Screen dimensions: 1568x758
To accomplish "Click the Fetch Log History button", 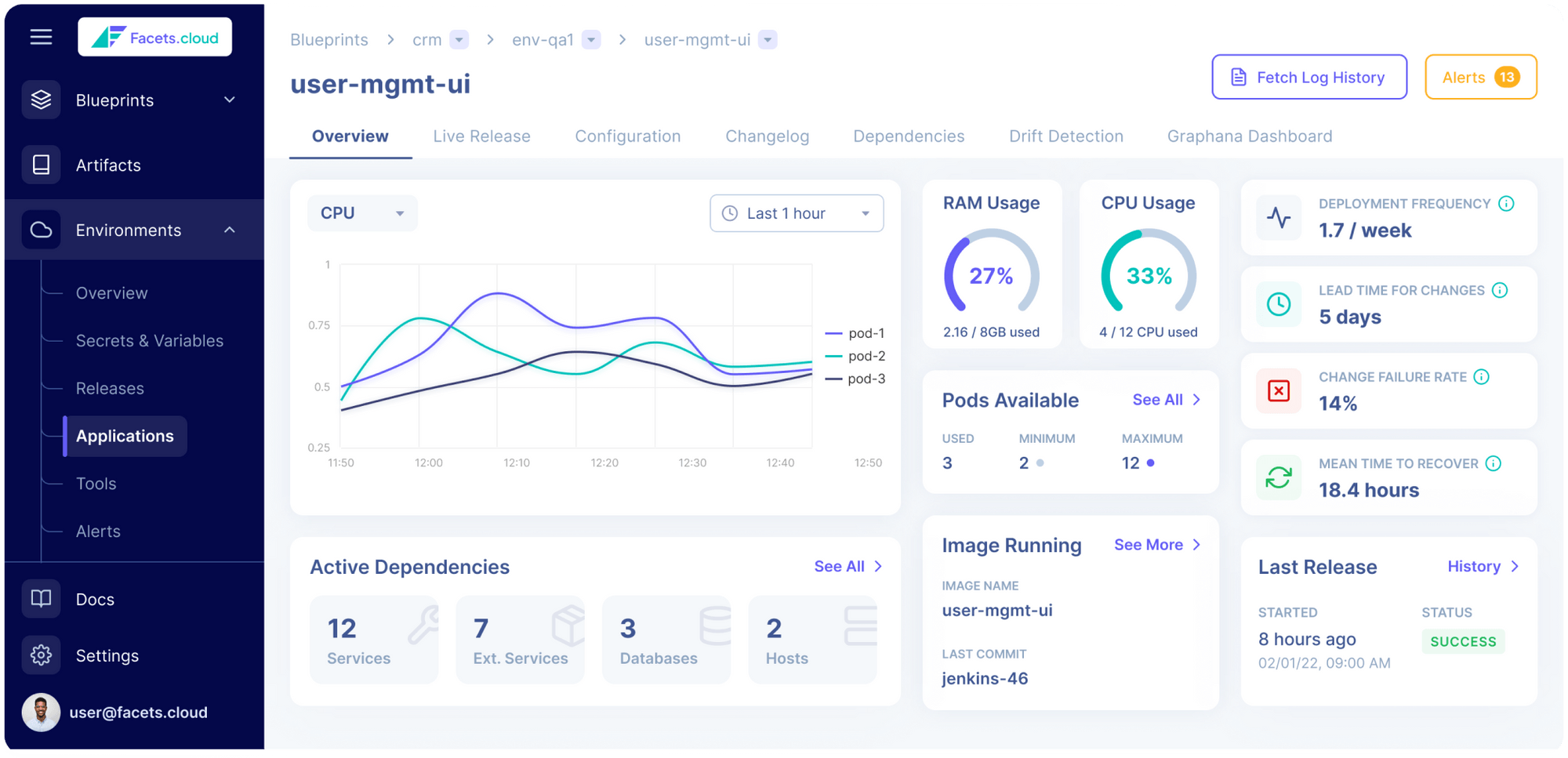I will 1308,77.
